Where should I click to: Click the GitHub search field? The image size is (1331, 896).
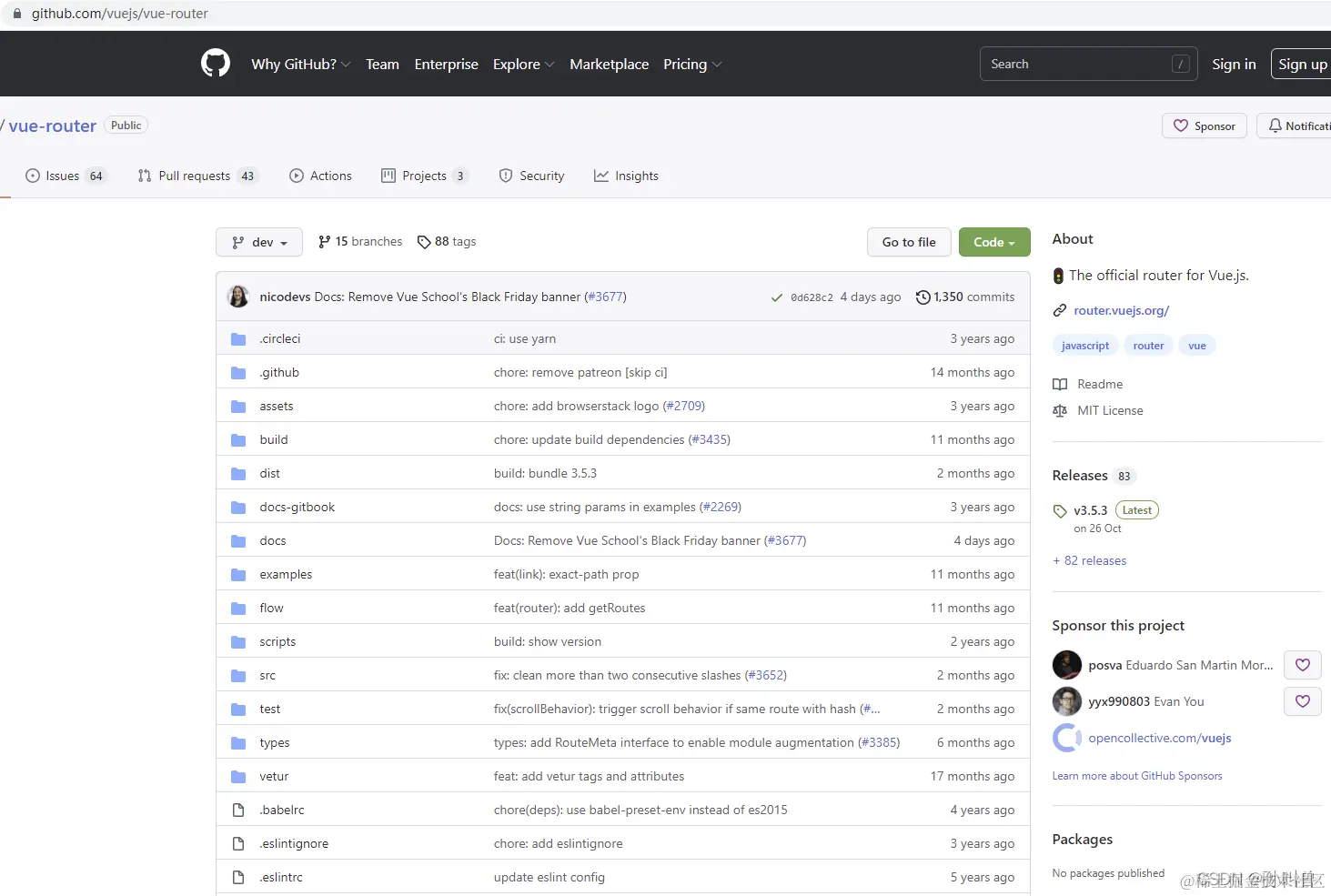pos(1089,64)
